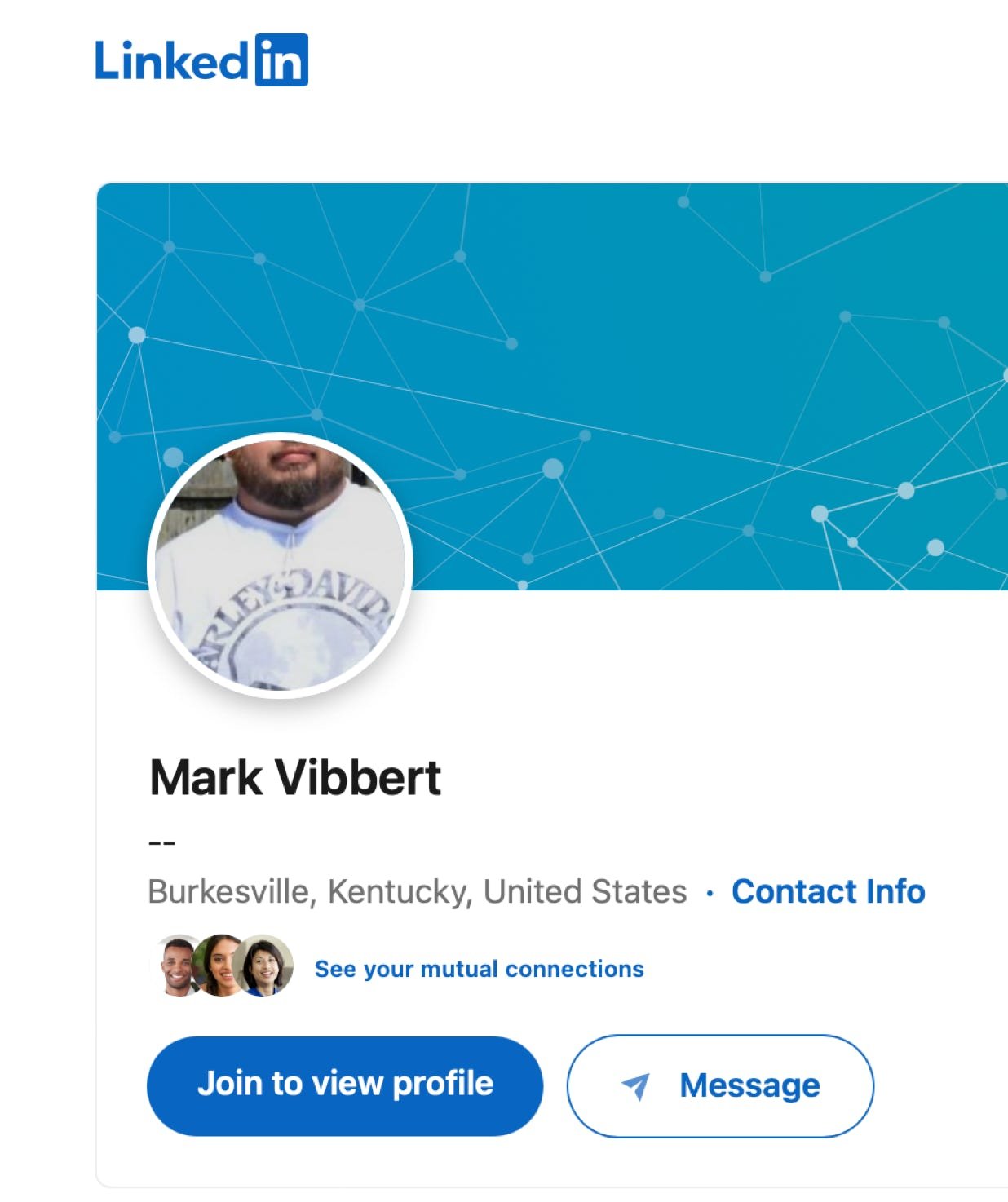
Task: Click the paper plane icon on Message
Action: pyautogui.click(x=636, y=1085)
